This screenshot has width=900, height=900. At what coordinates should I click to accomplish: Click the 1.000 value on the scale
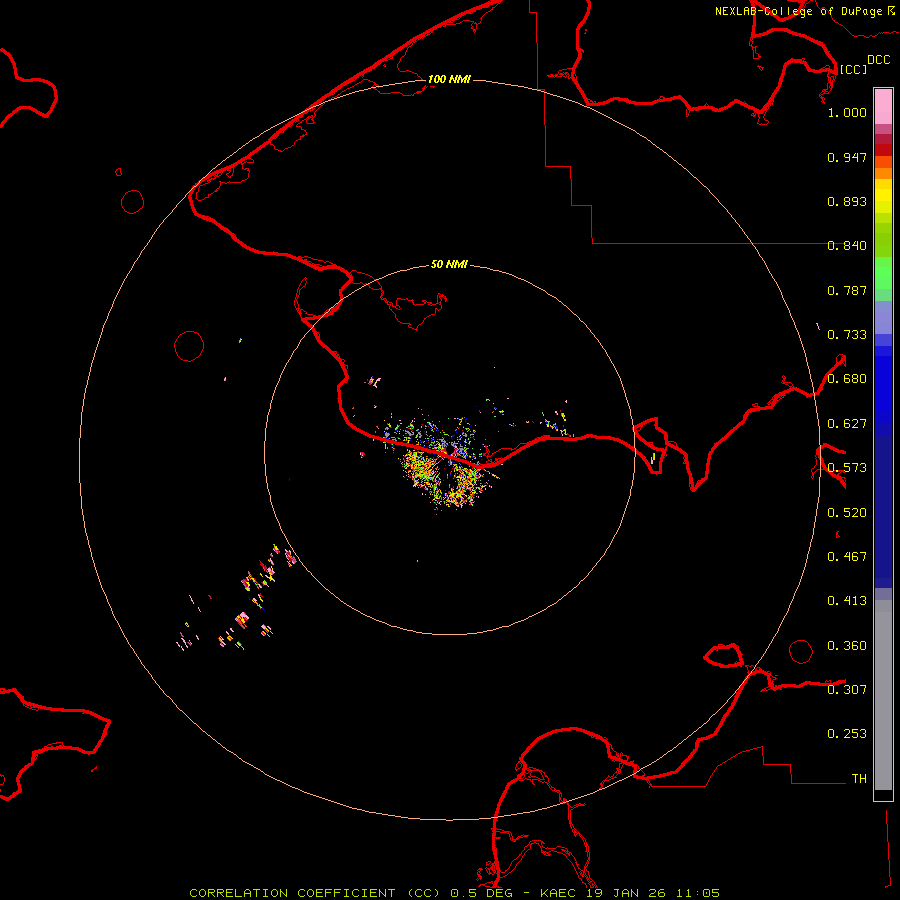847,113
